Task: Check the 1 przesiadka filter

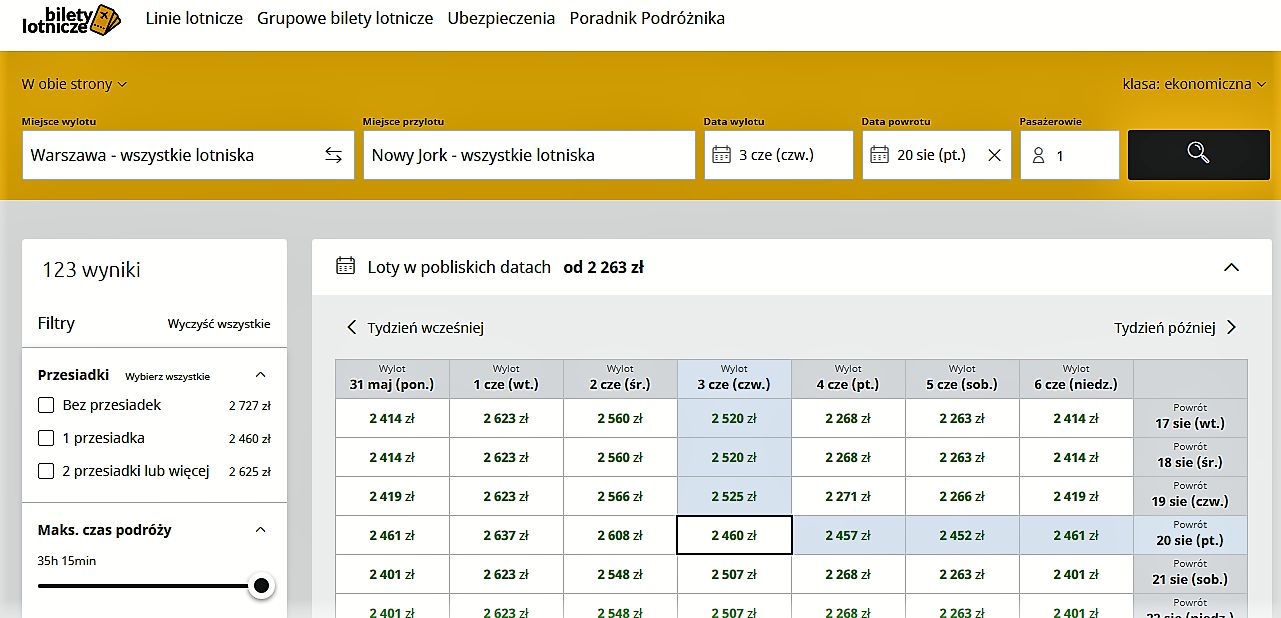Action: point(46,438)
